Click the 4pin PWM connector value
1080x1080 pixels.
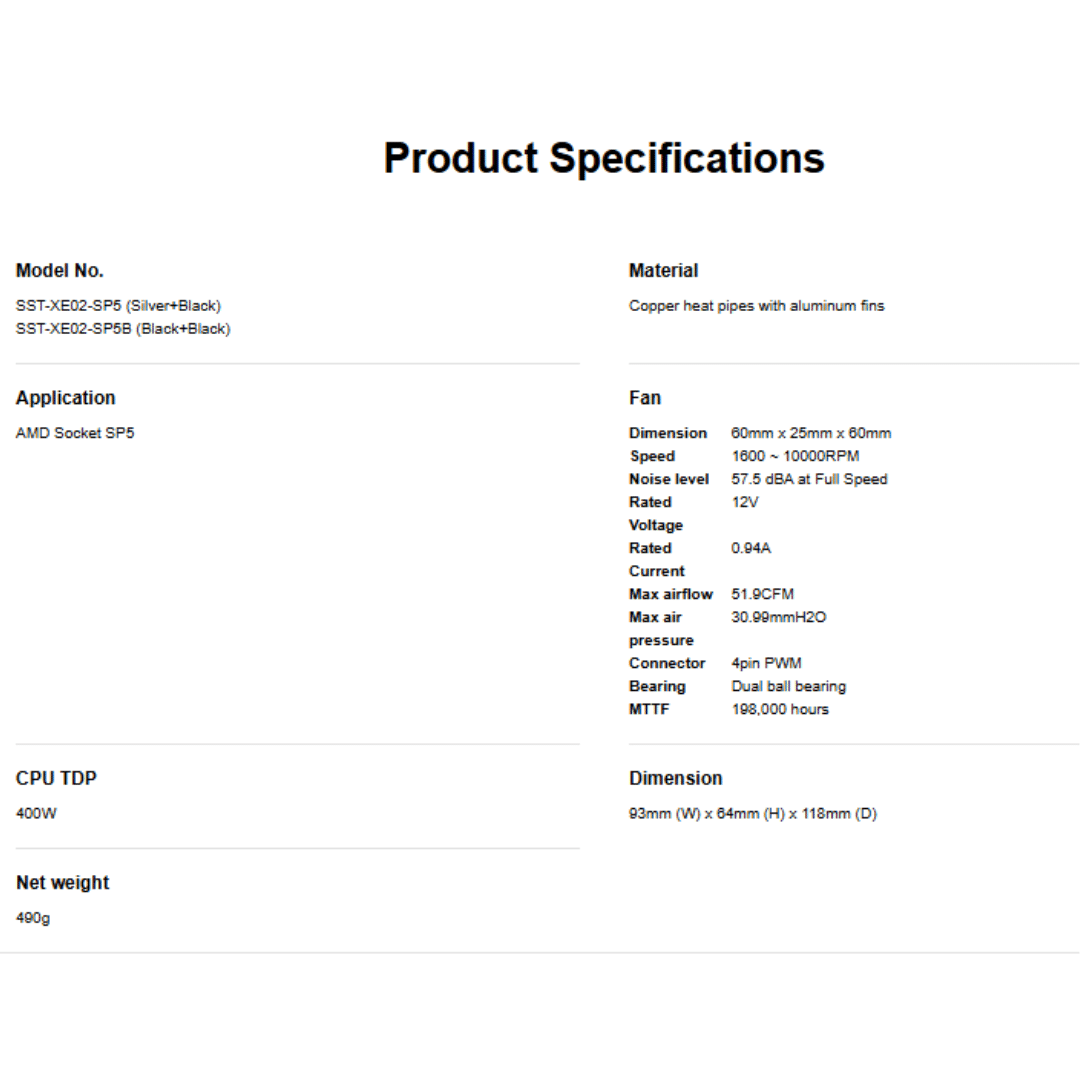click(766, 663)
